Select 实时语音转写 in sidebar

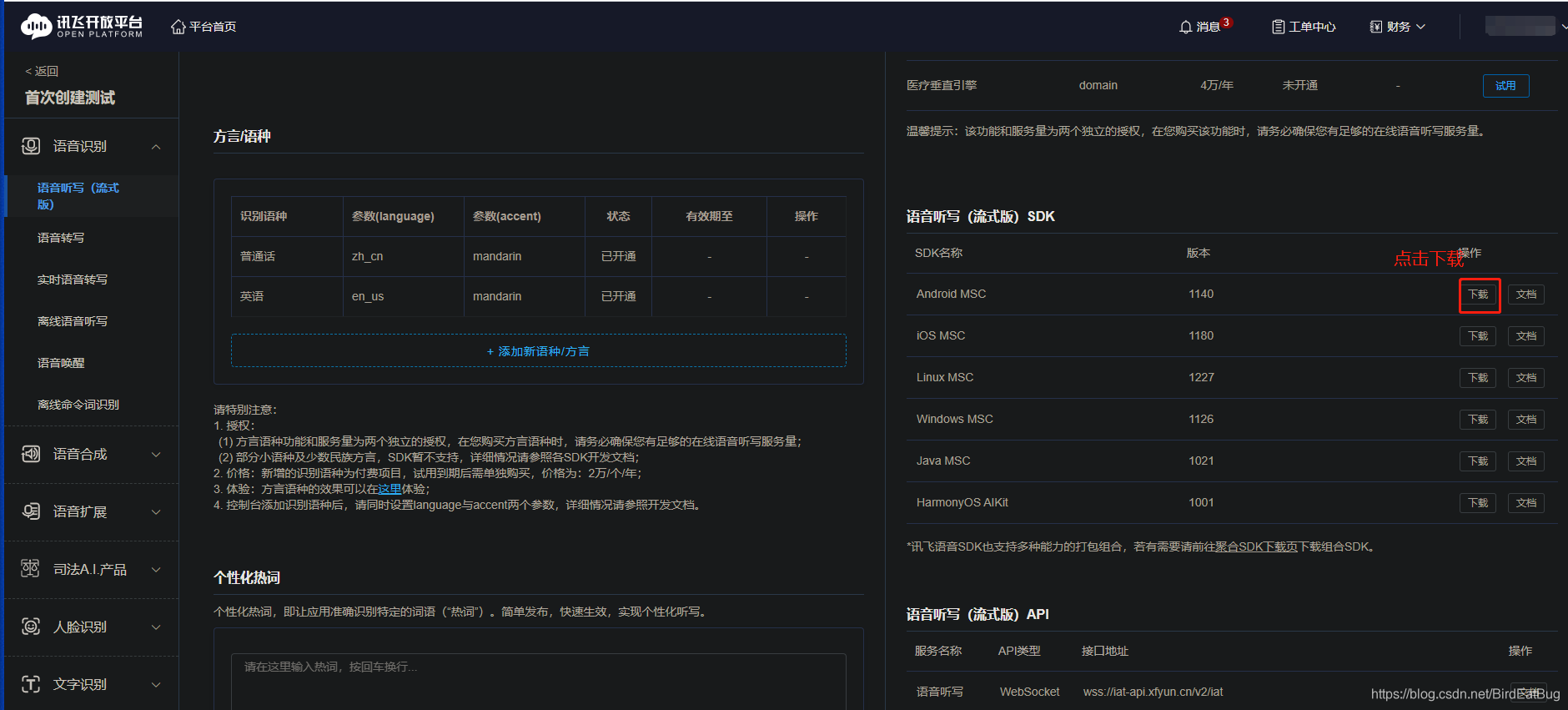click(73, 279)
